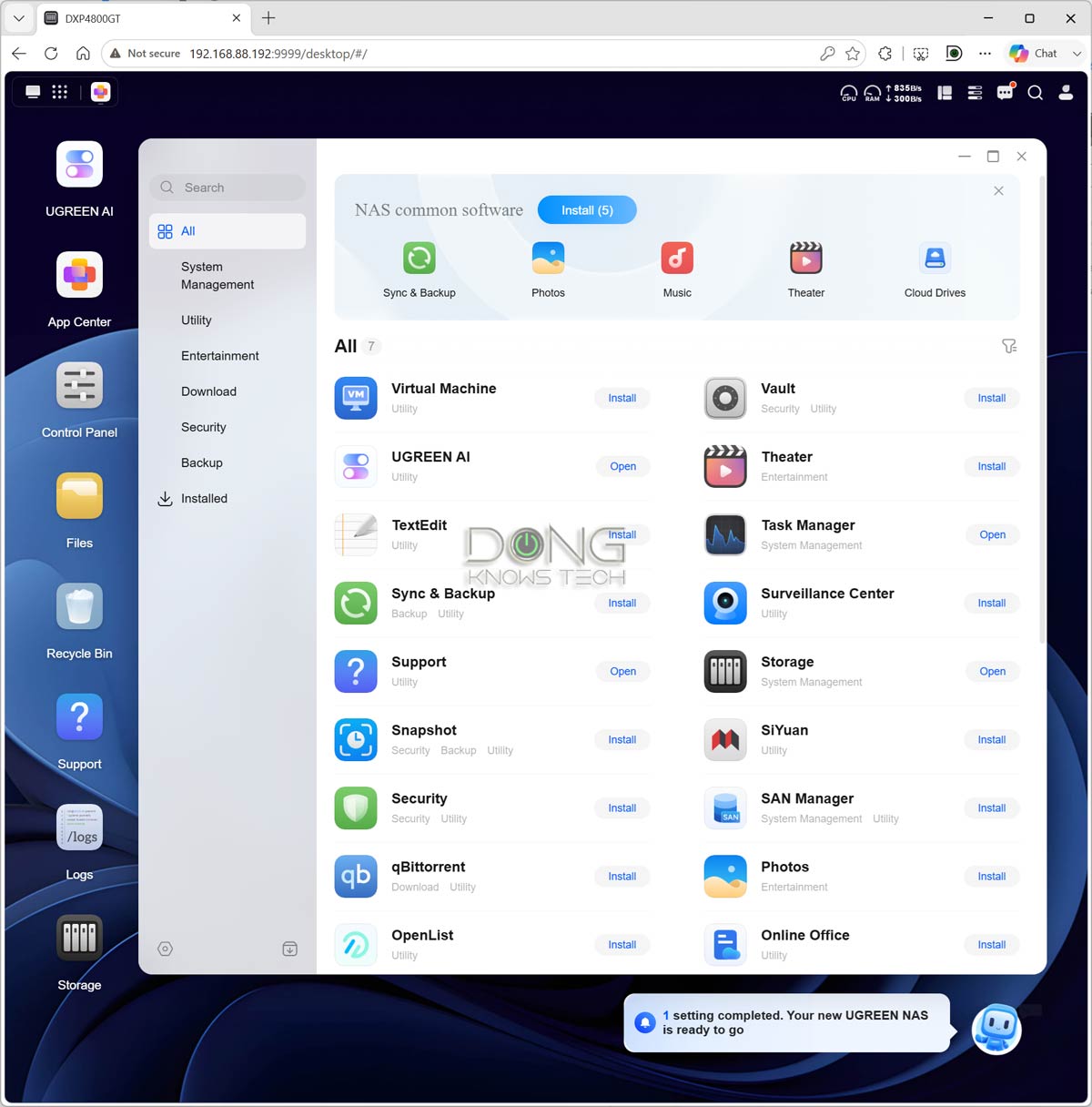Favorite this page with star icon

tap(853, 54)
